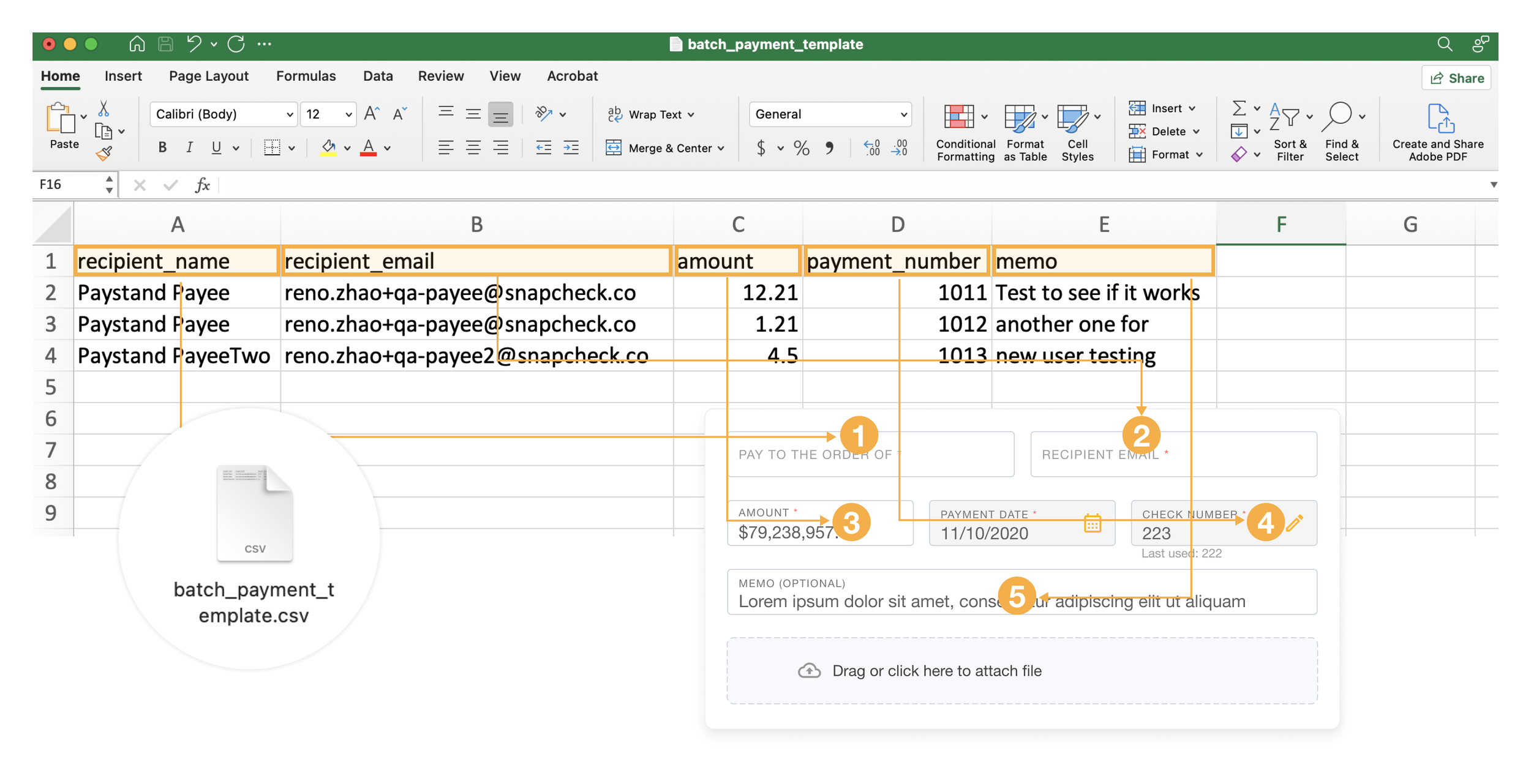Switch to the Formulas tab
The width and height of the screenshot is (1531, 784).
click(306, 76)
